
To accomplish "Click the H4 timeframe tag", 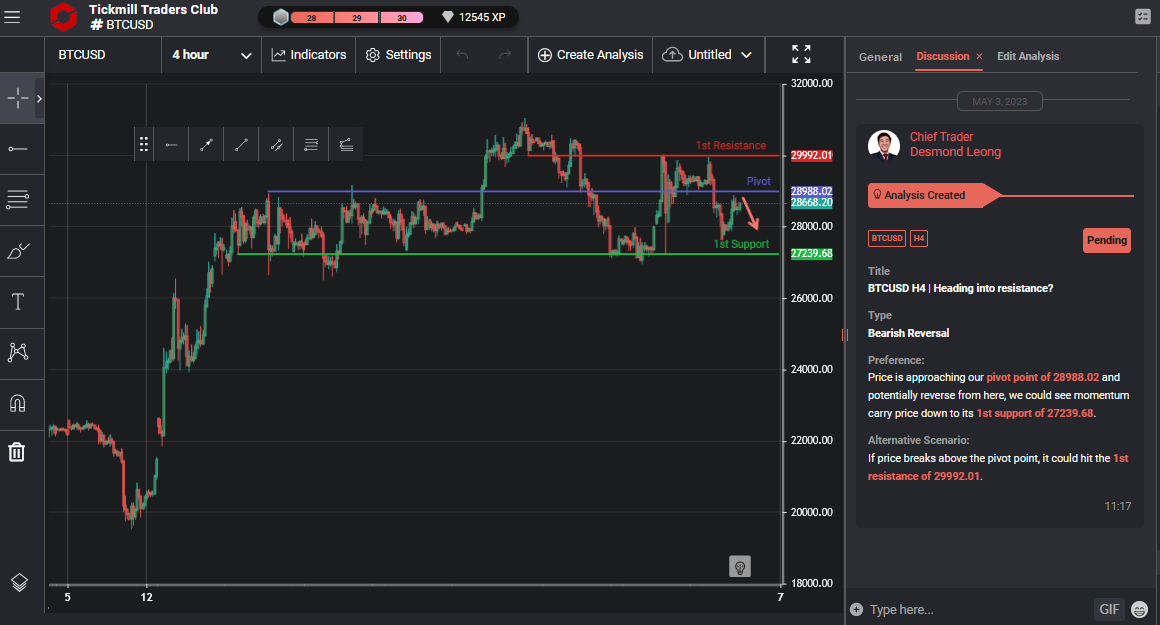I will click(919, 238).
